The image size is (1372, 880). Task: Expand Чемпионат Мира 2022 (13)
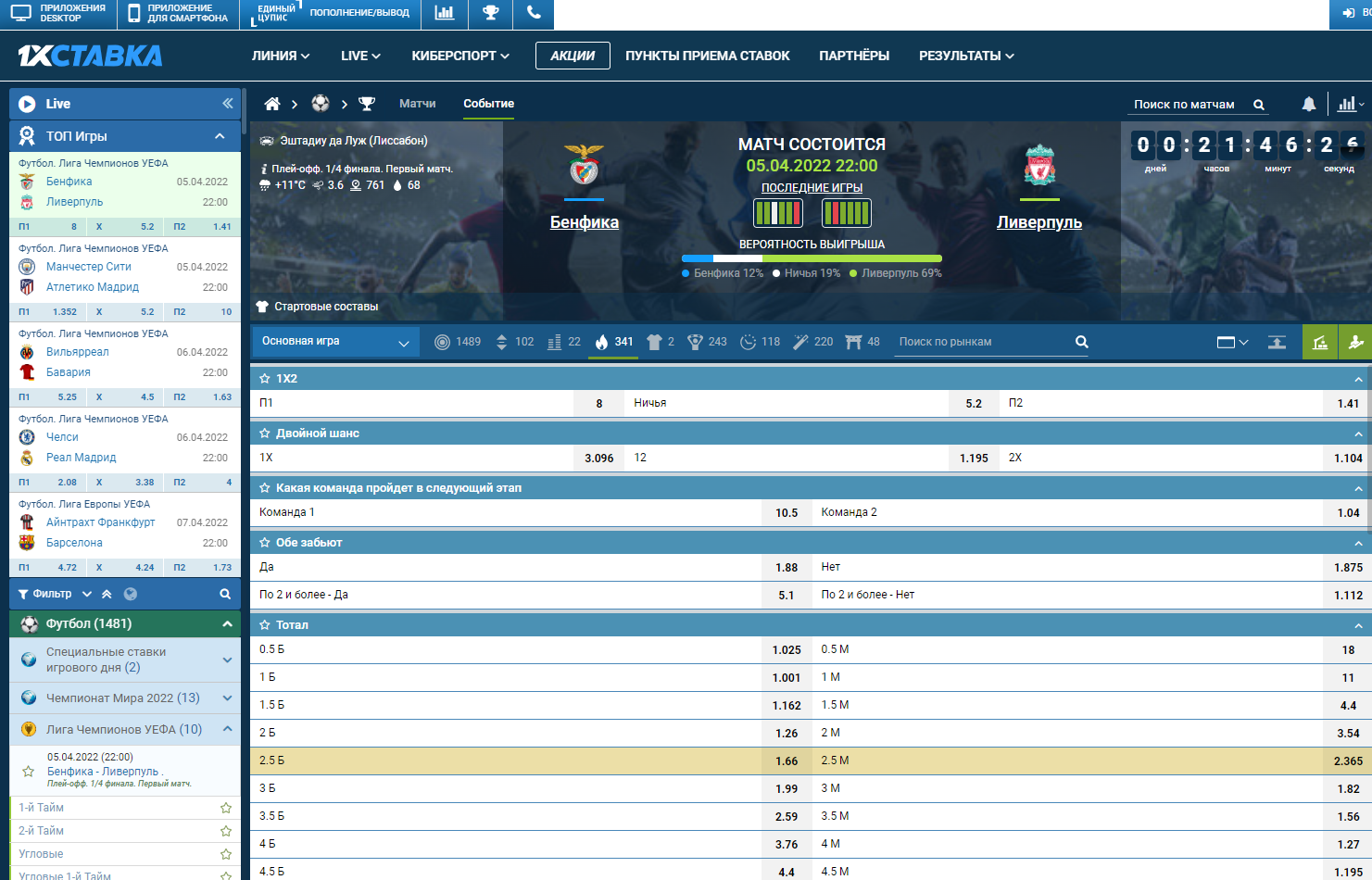[227, 698]
